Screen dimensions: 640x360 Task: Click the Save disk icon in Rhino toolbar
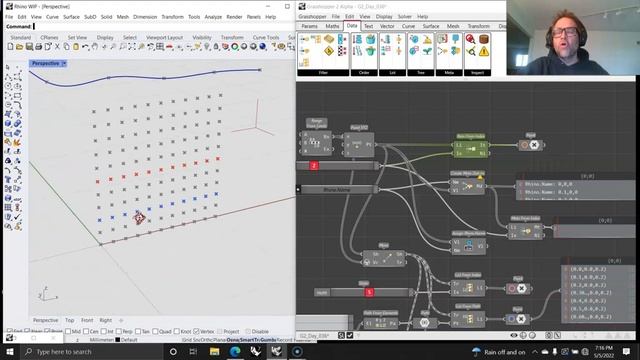(29, 47)
